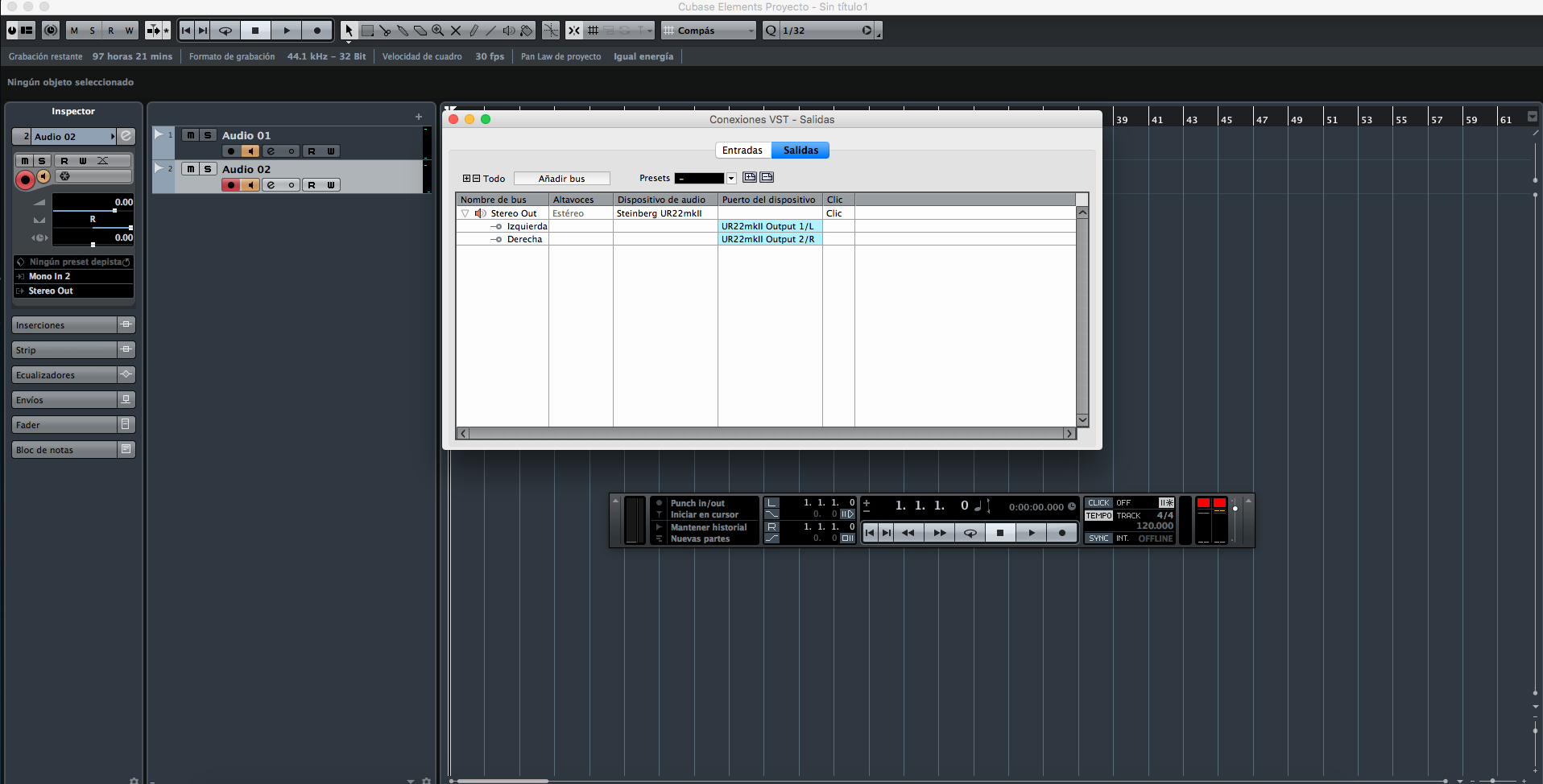Pick the Glue tool
The image size is (1543, 784).
click(403, 31)
